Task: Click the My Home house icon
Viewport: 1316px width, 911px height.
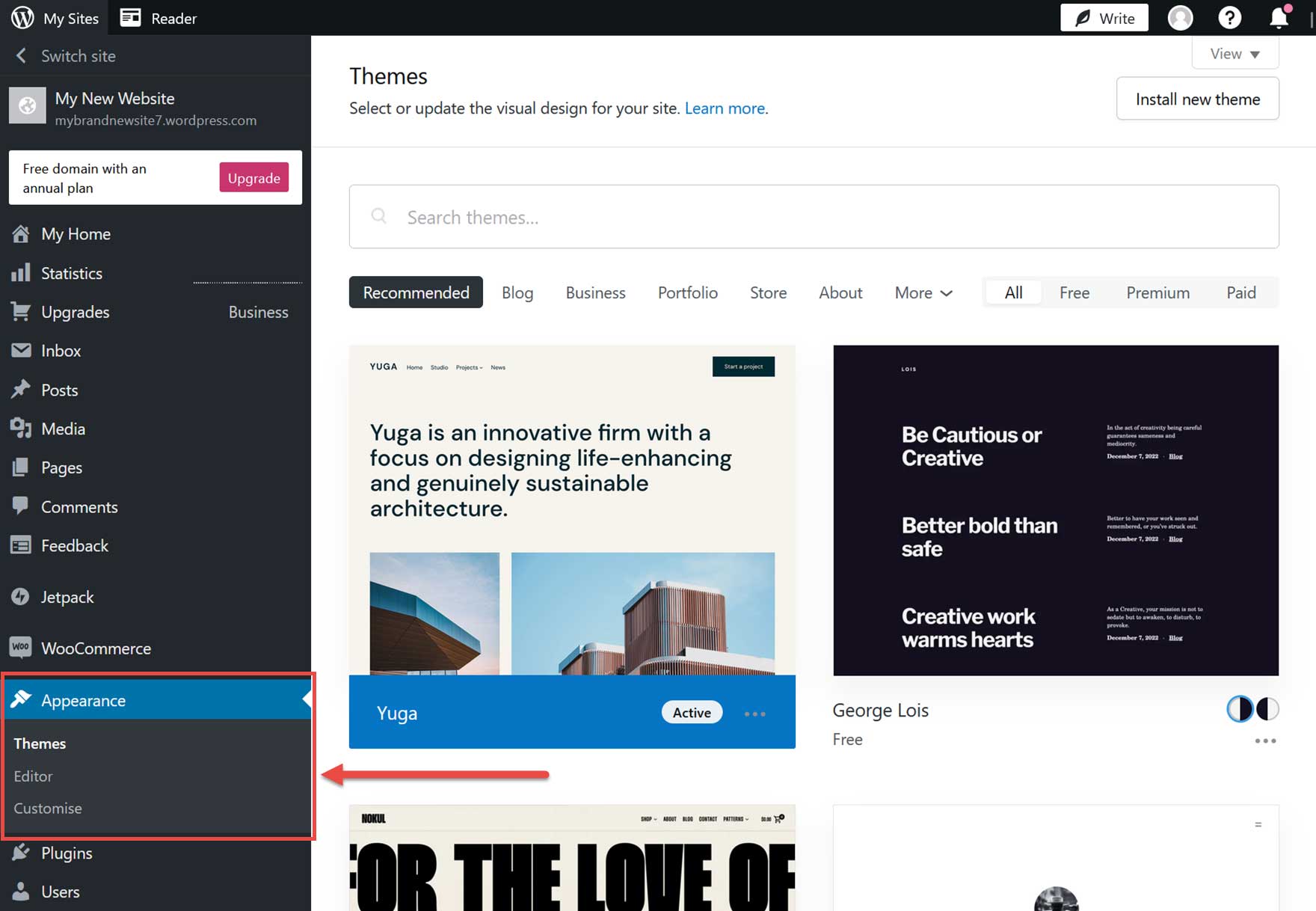Action: click(x=21, y=234)
